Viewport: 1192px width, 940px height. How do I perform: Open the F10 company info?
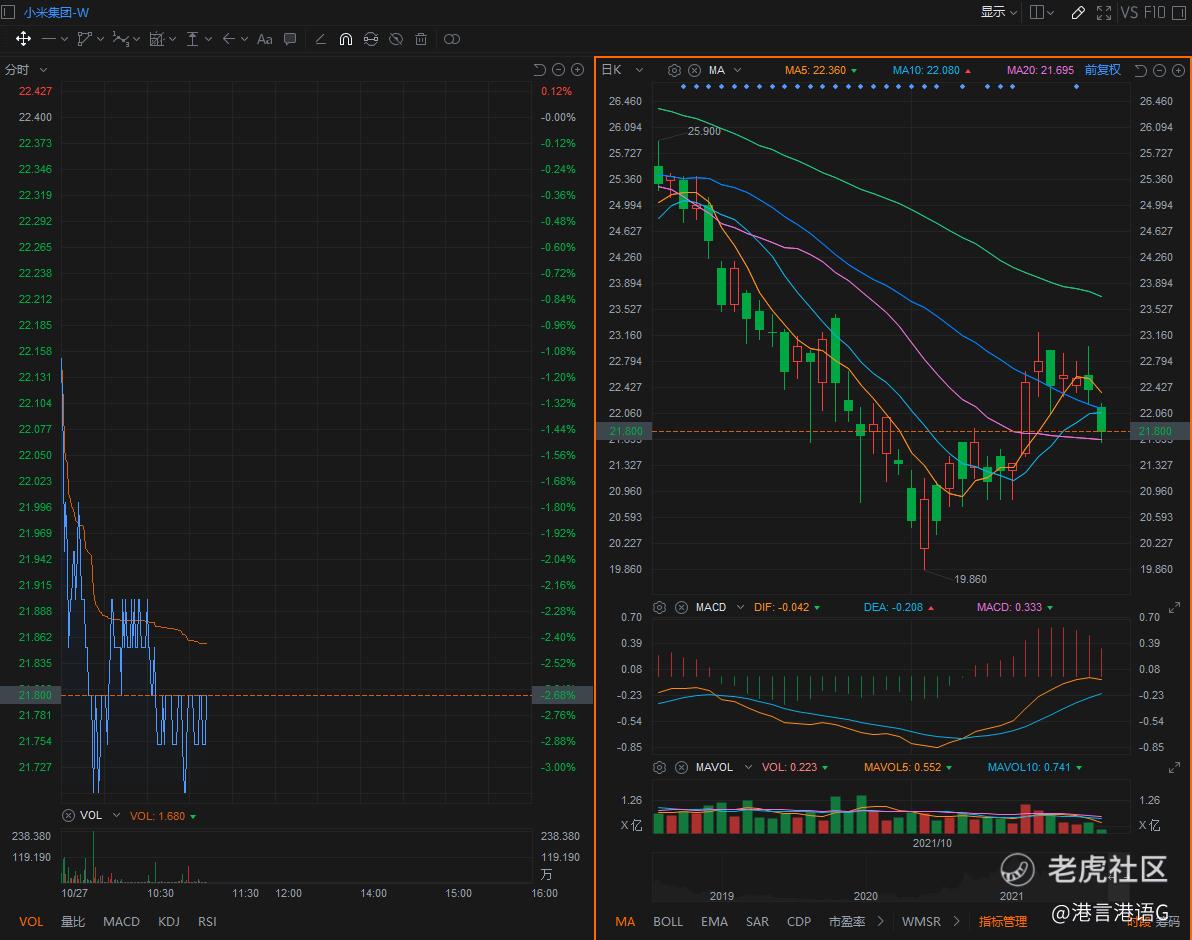pyautogui.click(x=1154, y=12)
